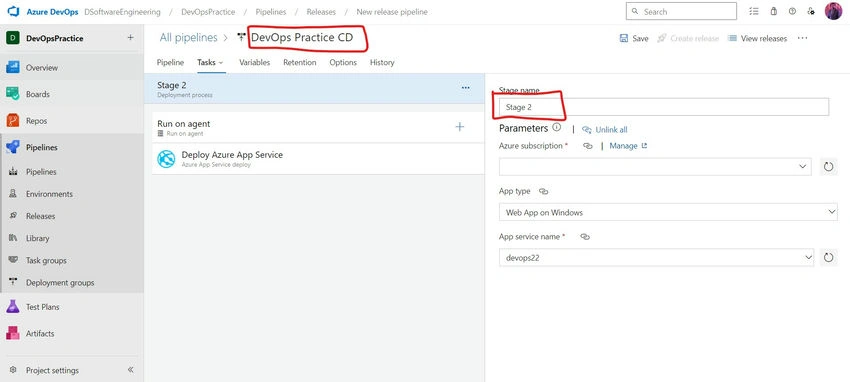The image size is (850, 382).
Task: Switch to the Pipeline tab
Action: [x=170, y=63]
